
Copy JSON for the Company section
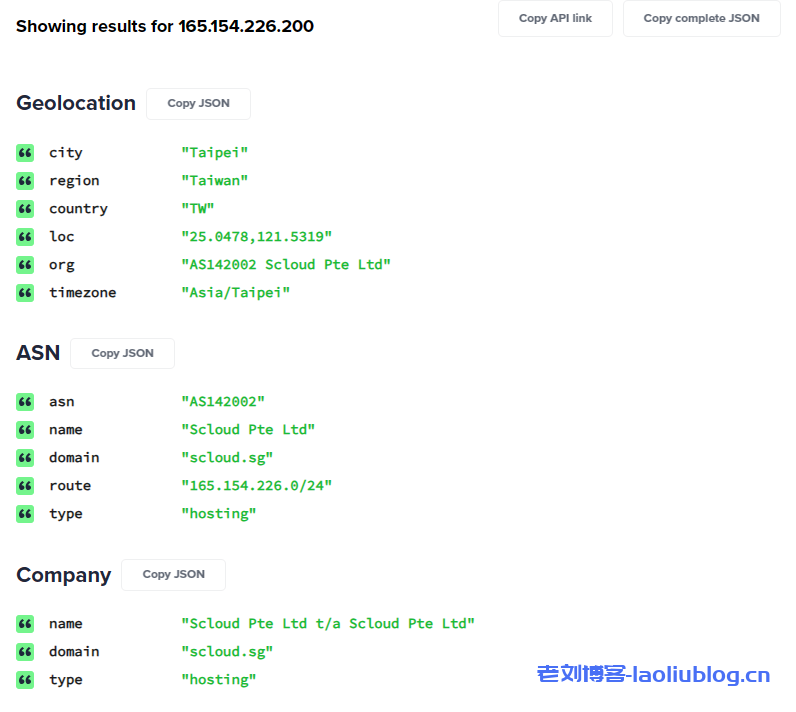[x=173, y=574]
